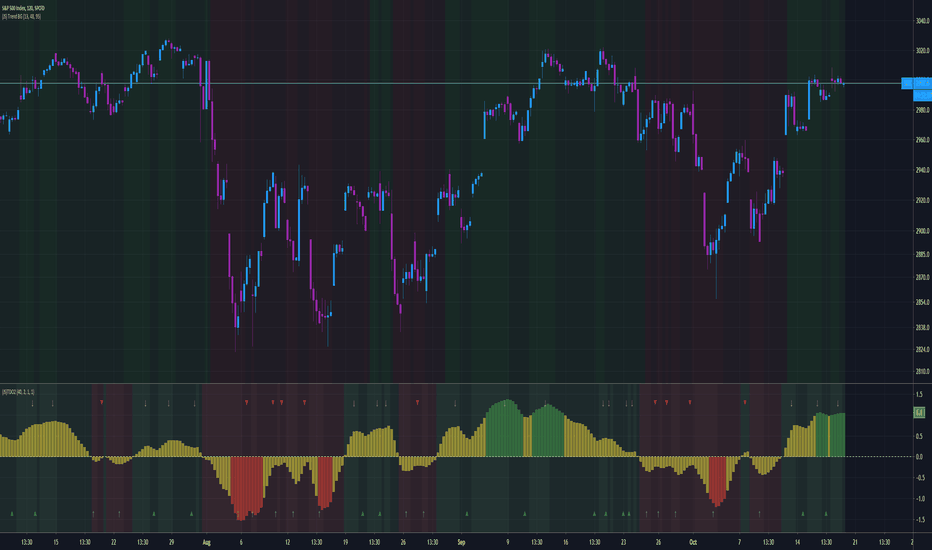Click the S&P 500 Index symbol title
Viewport: 932px width, 550px height.
(x=23, y=8)
